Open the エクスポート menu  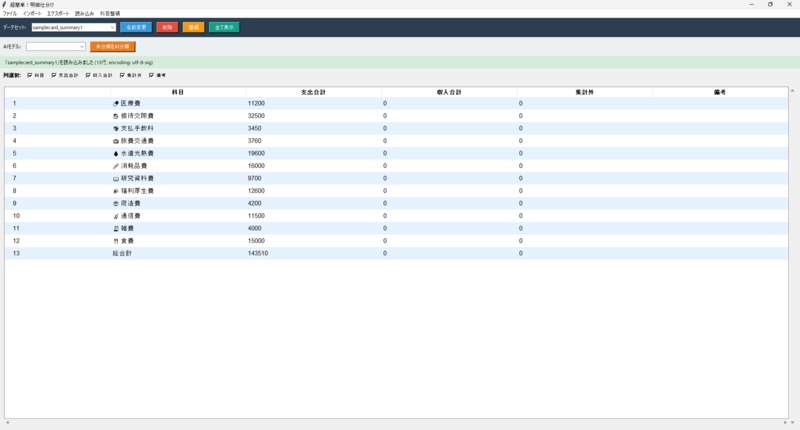tap(58, 13)
